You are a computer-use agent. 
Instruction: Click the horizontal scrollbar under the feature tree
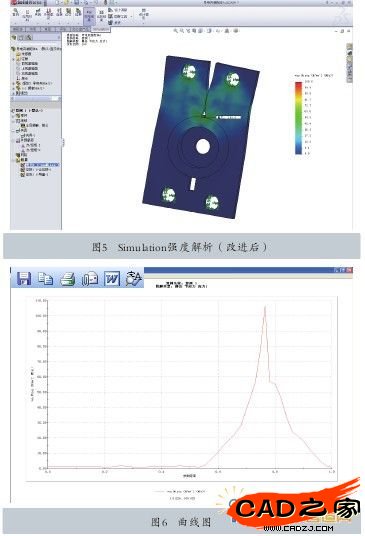[x=36, y=98]
